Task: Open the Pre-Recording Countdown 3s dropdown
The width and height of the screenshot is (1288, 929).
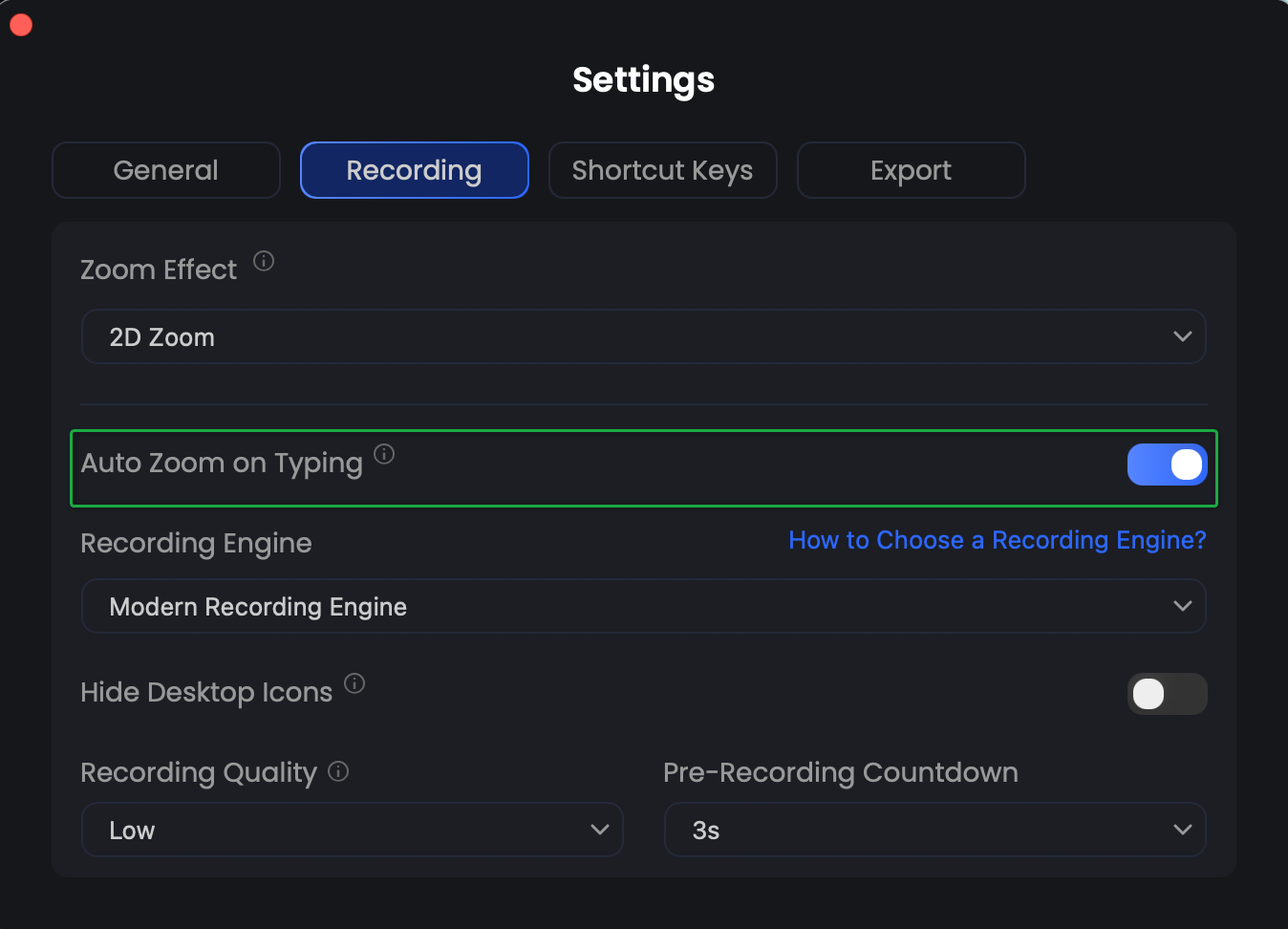Action: pyautogui.click(x=935, y=830)
